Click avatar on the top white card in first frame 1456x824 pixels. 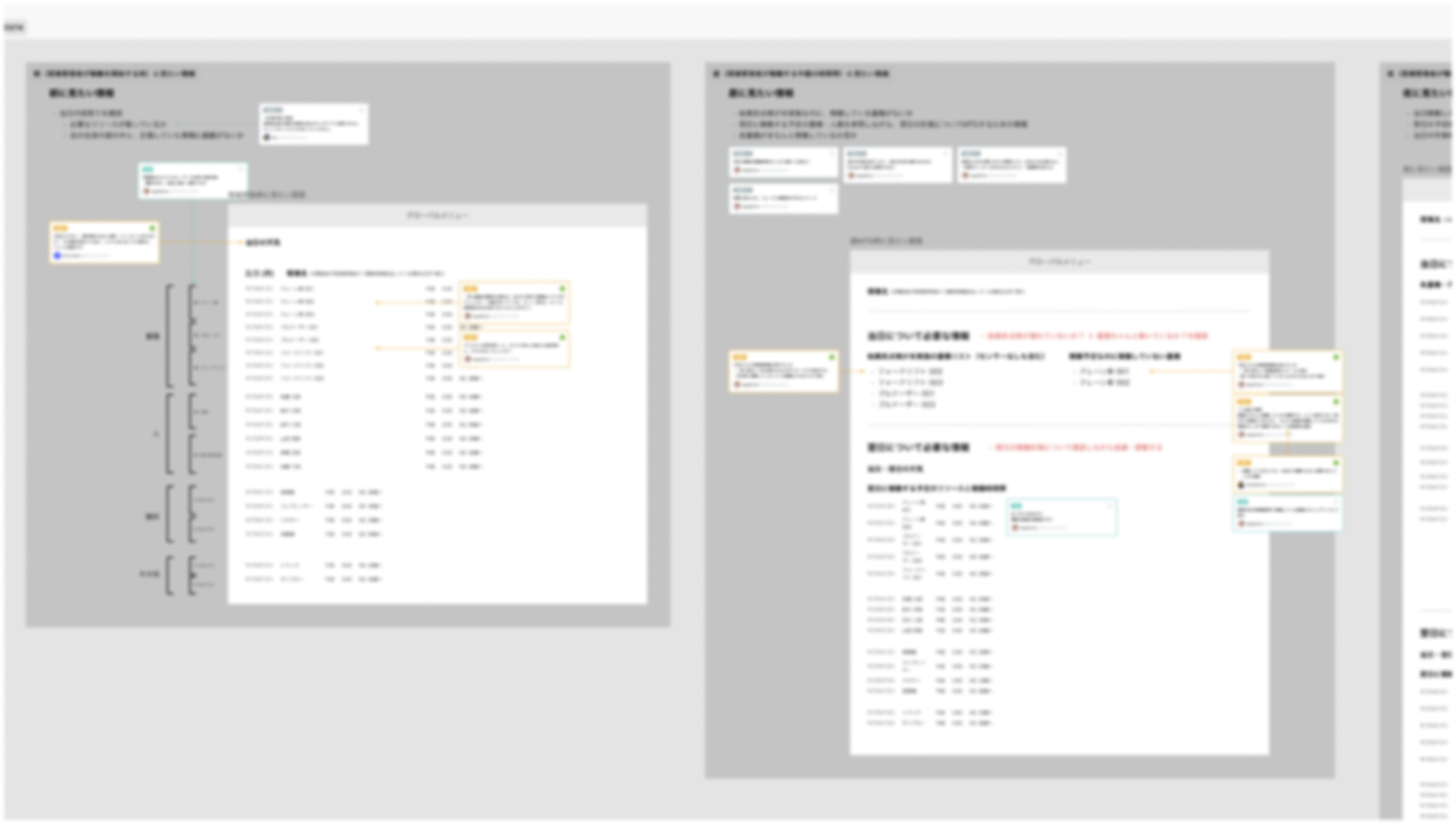pyautogui.click(x=267, y=137)
